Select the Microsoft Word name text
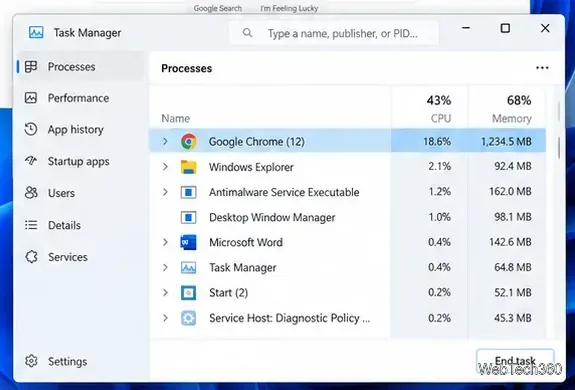 pos(246,242)
